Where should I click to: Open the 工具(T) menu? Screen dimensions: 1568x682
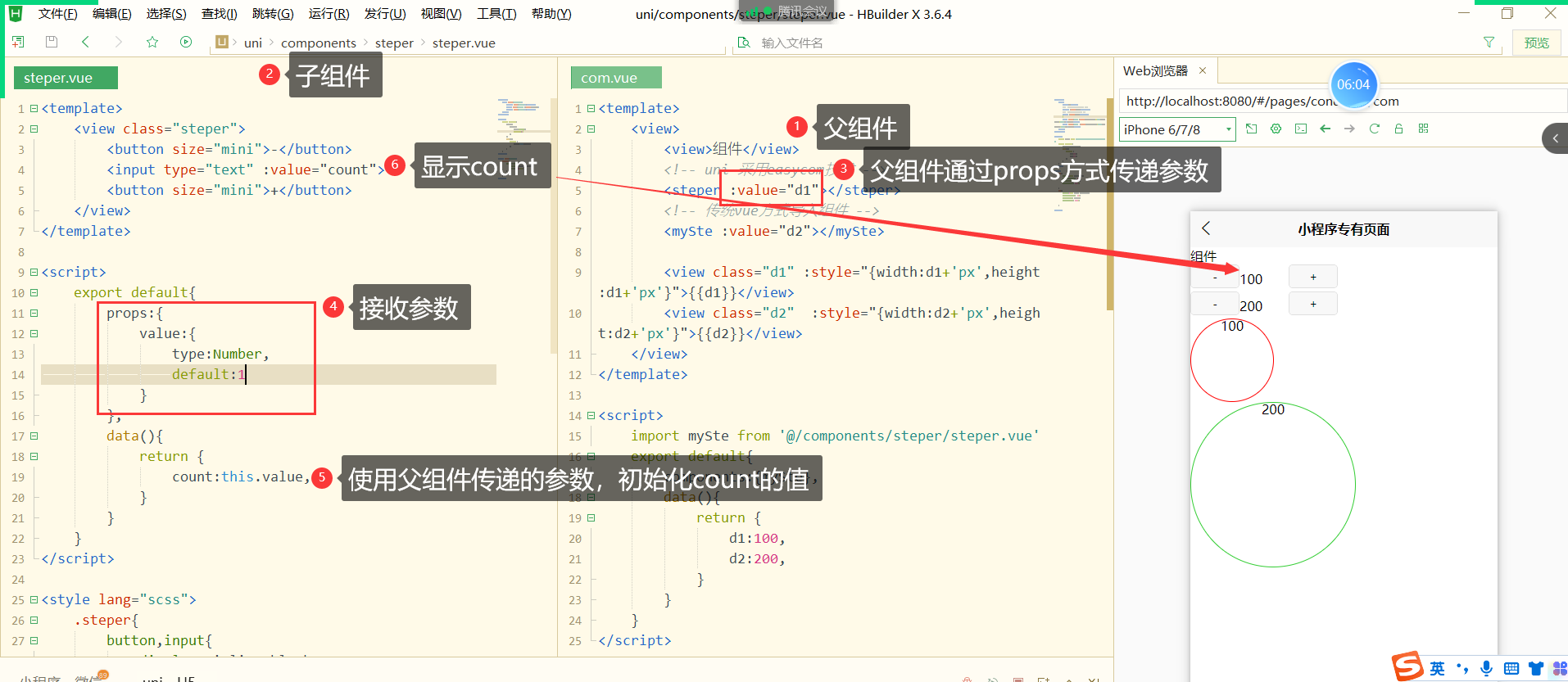click(x=496, y=14)
